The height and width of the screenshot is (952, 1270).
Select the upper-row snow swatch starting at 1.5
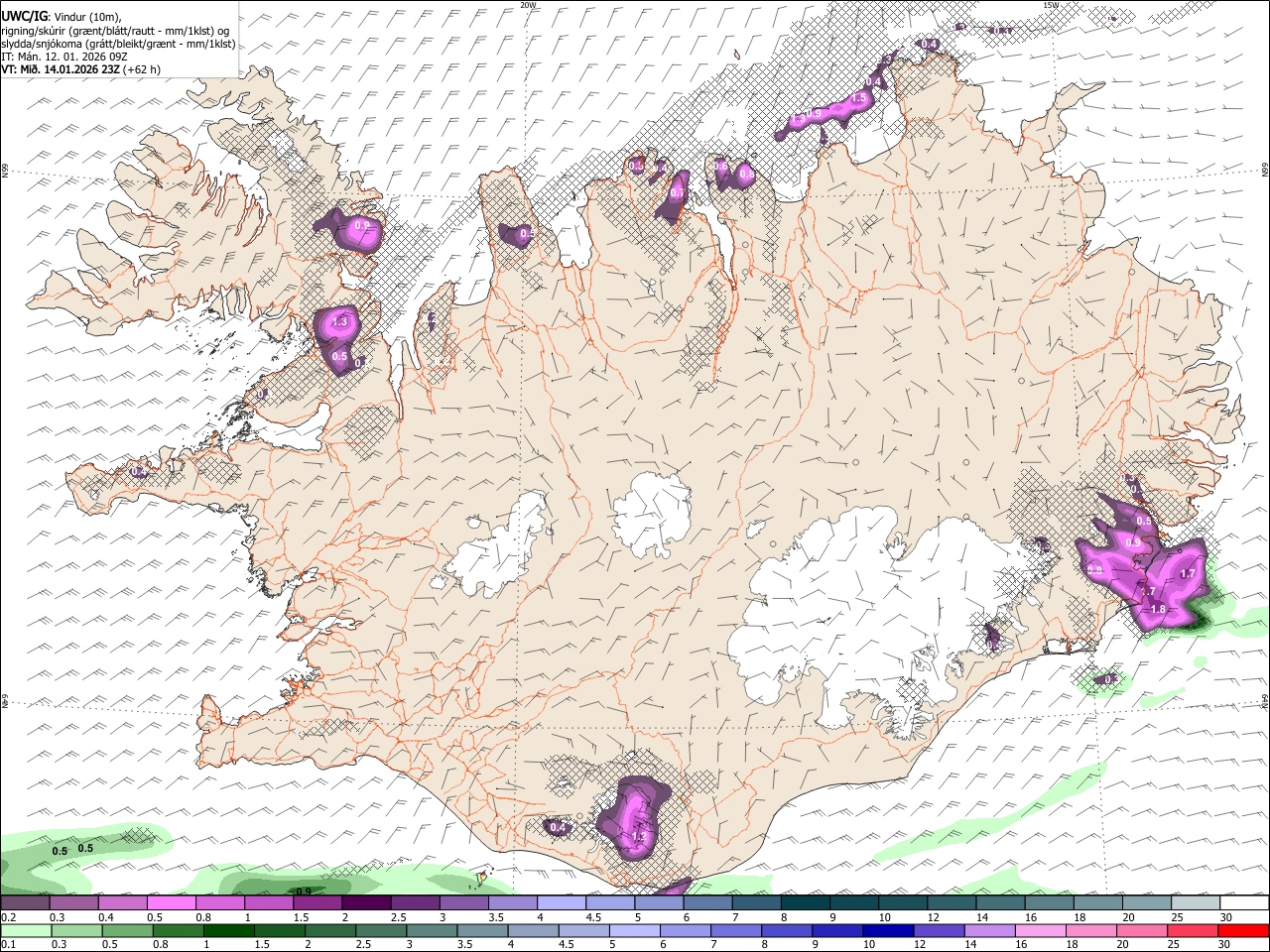tap(317, 902)
